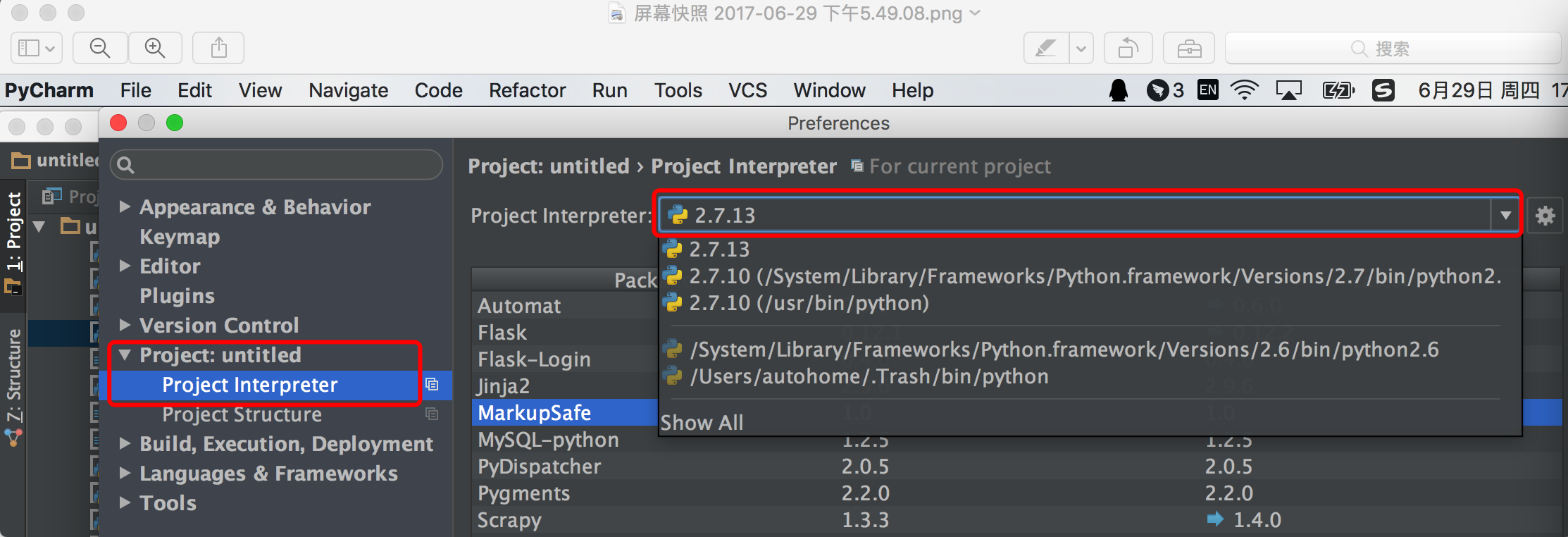Screen dimensions: 1568x537
Task: Open the Refactor menu
Action: 527,90
